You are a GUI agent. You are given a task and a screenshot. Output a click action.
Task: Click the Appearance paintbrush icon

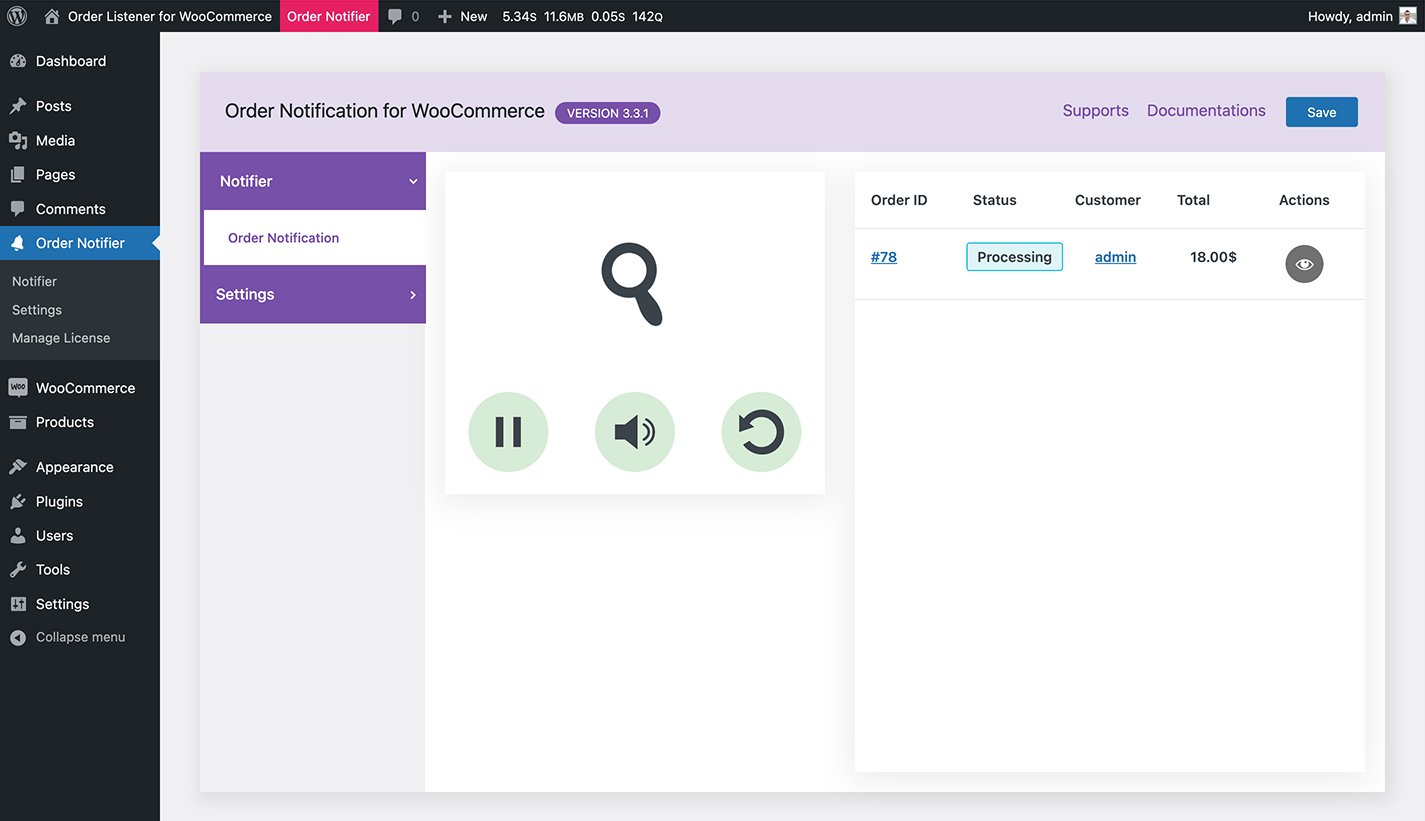(x=18, y=467)
